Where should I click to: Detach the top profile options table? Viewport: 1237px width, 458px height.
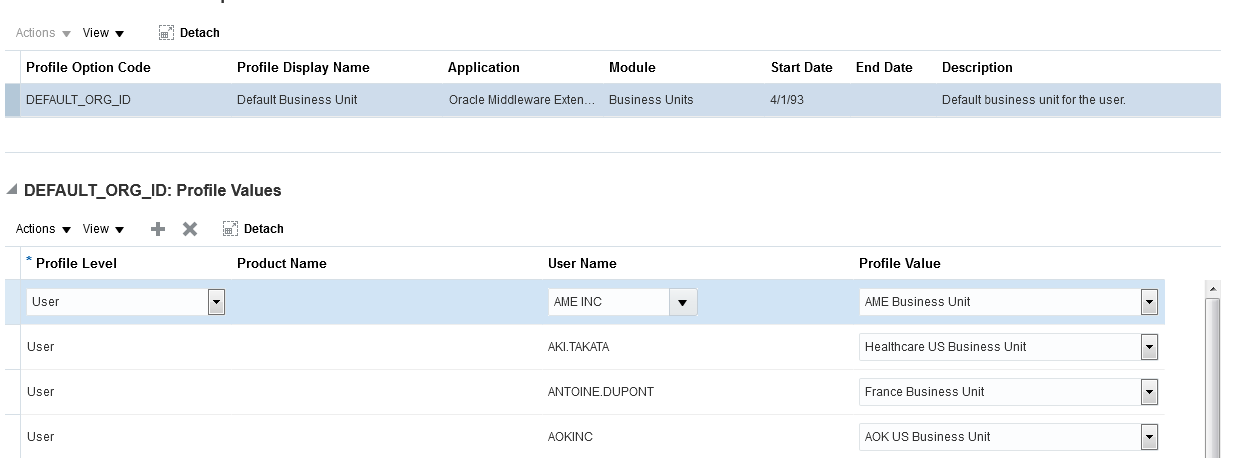tap(189, 33)
